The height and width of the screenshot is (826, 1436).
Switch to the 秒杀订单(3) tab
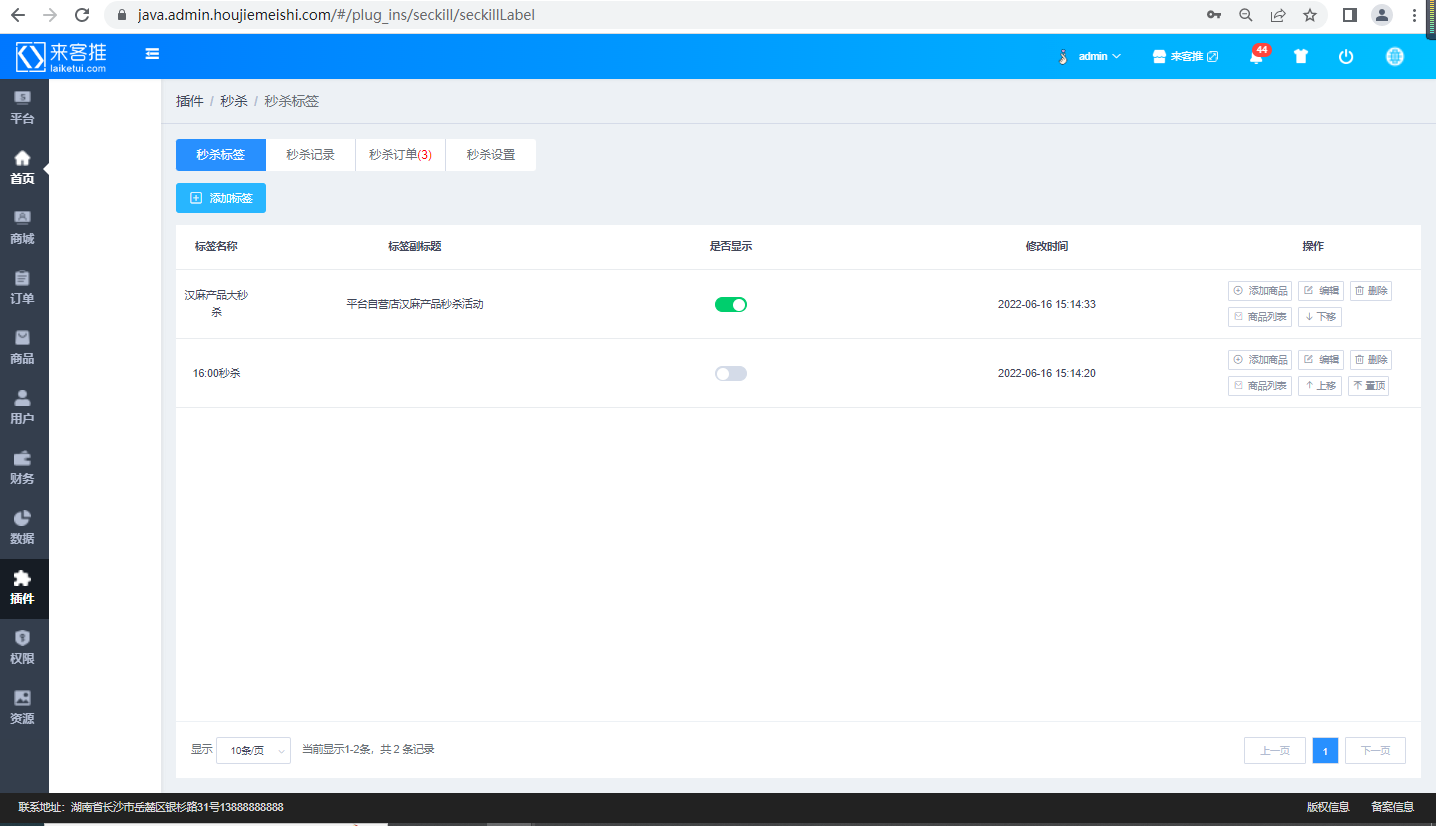click(x=400, y=155)
